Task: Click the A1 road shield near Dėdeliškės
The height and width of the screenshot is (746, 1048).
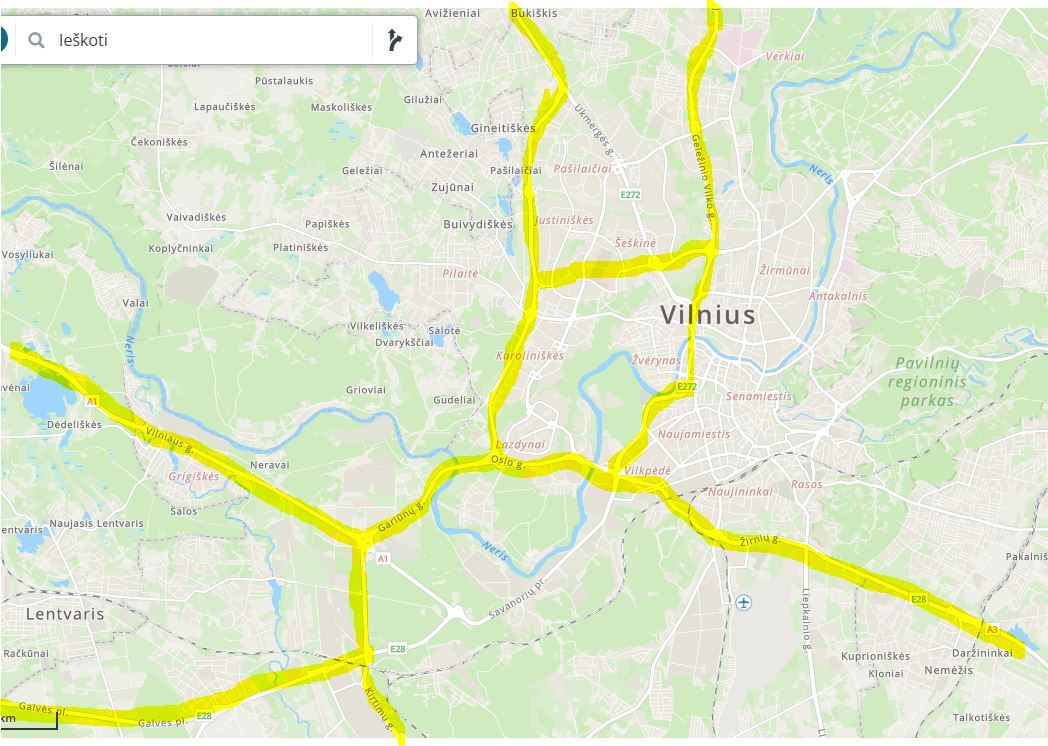Action: (x=92, y=401)
